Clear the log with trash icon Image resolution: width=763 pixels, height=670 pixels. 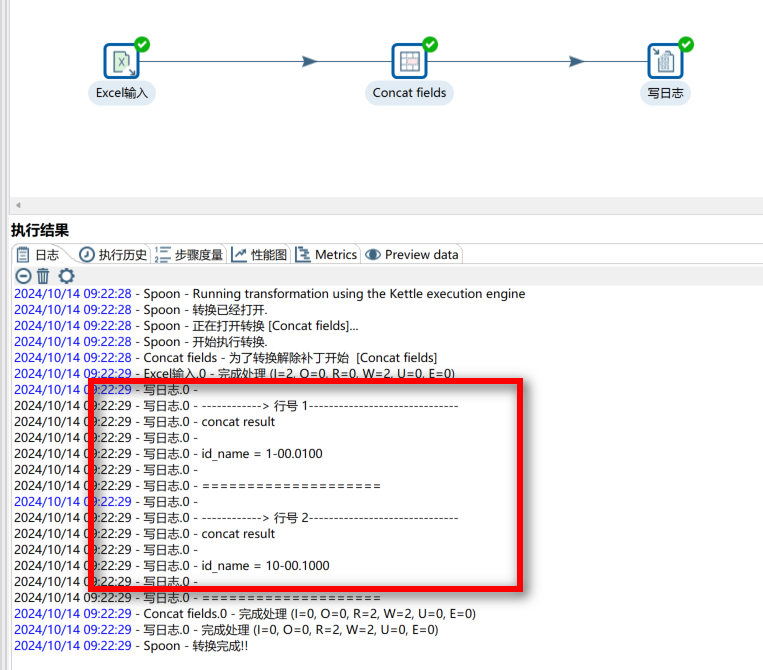[43, 276]
